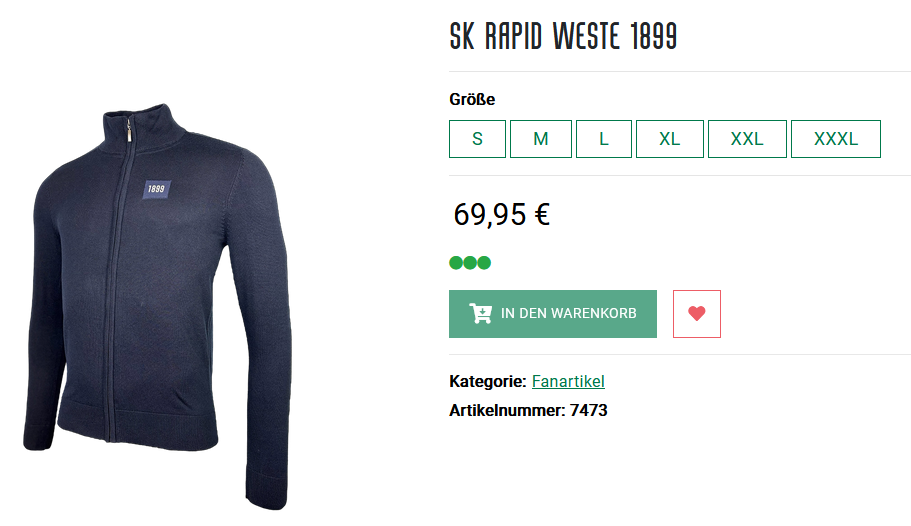Image resolution: width=911 pixels, height=526 pixels.
Task: Click the jacket zipper pull
Action: point(128,130)
